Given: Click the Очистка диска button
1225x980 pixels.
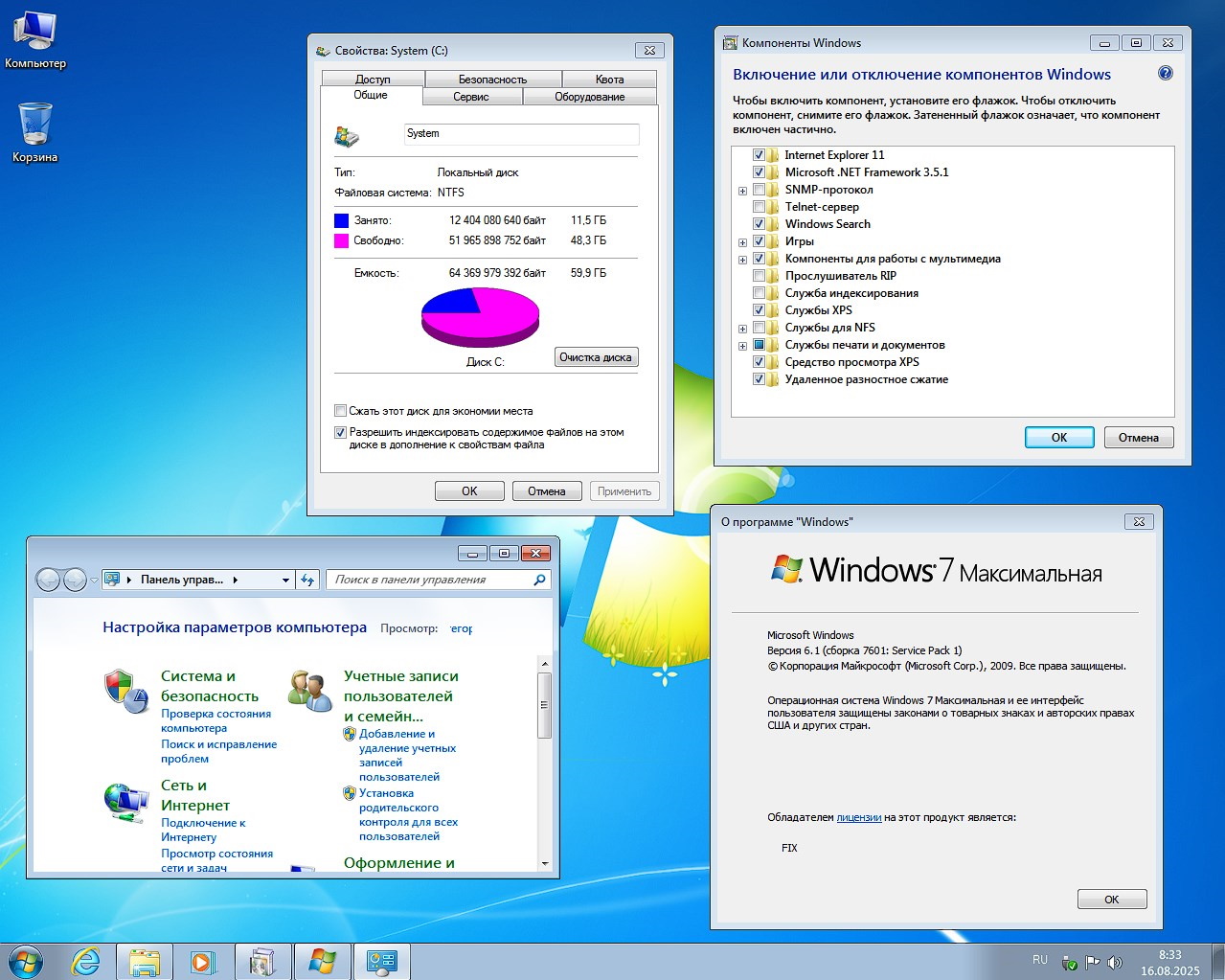Looking at the screenshot, I should coord(596,357).
